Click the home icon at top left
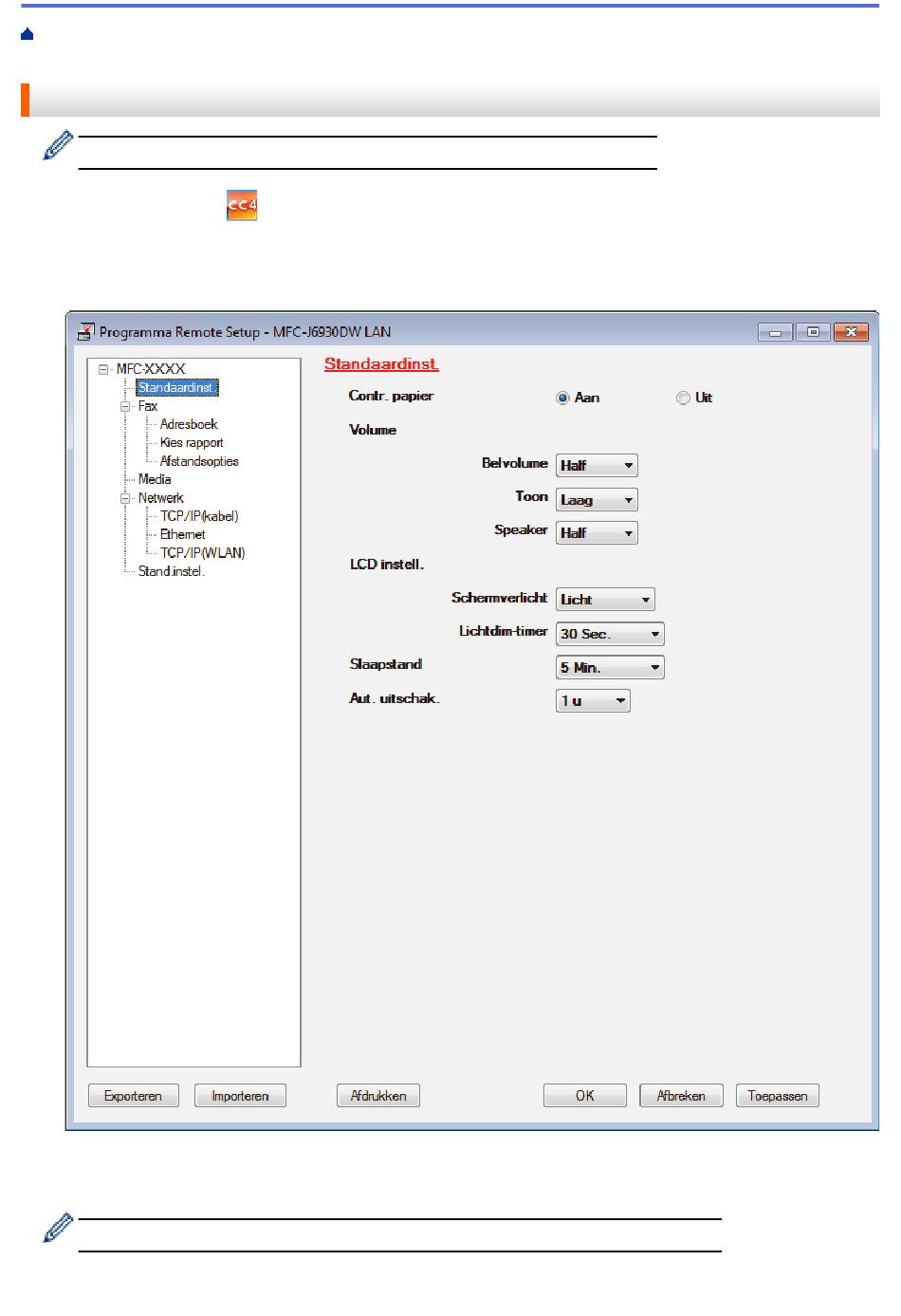Image resolution: width=901 pixels, height=1316 pixels. pos(27,35)
